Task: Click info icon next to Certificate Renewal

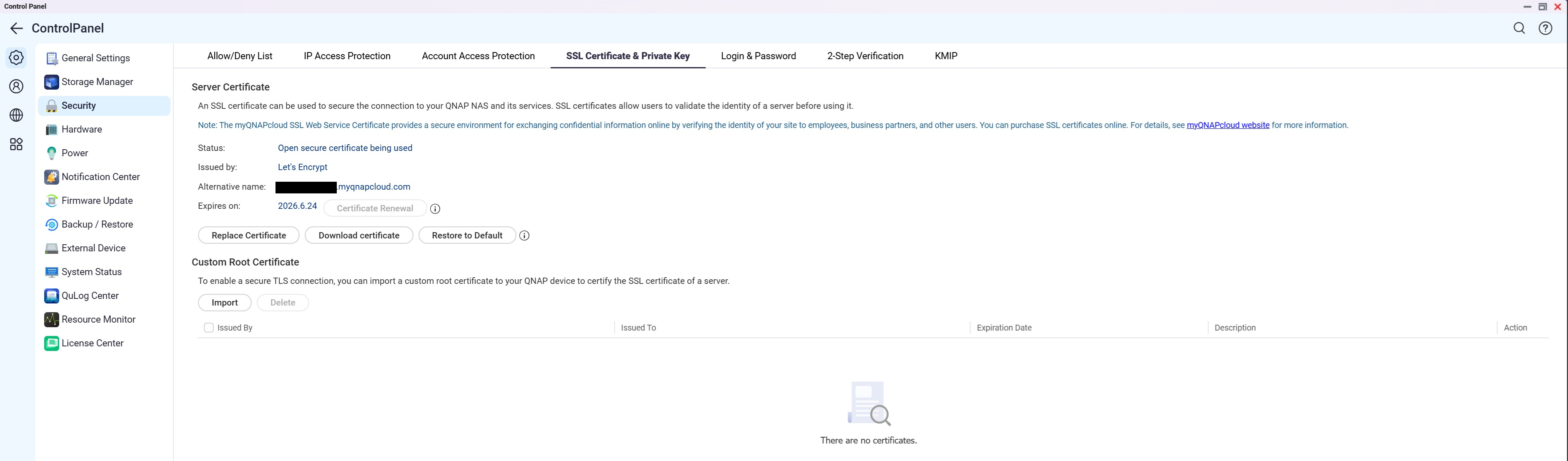Action: pos(435,209)
